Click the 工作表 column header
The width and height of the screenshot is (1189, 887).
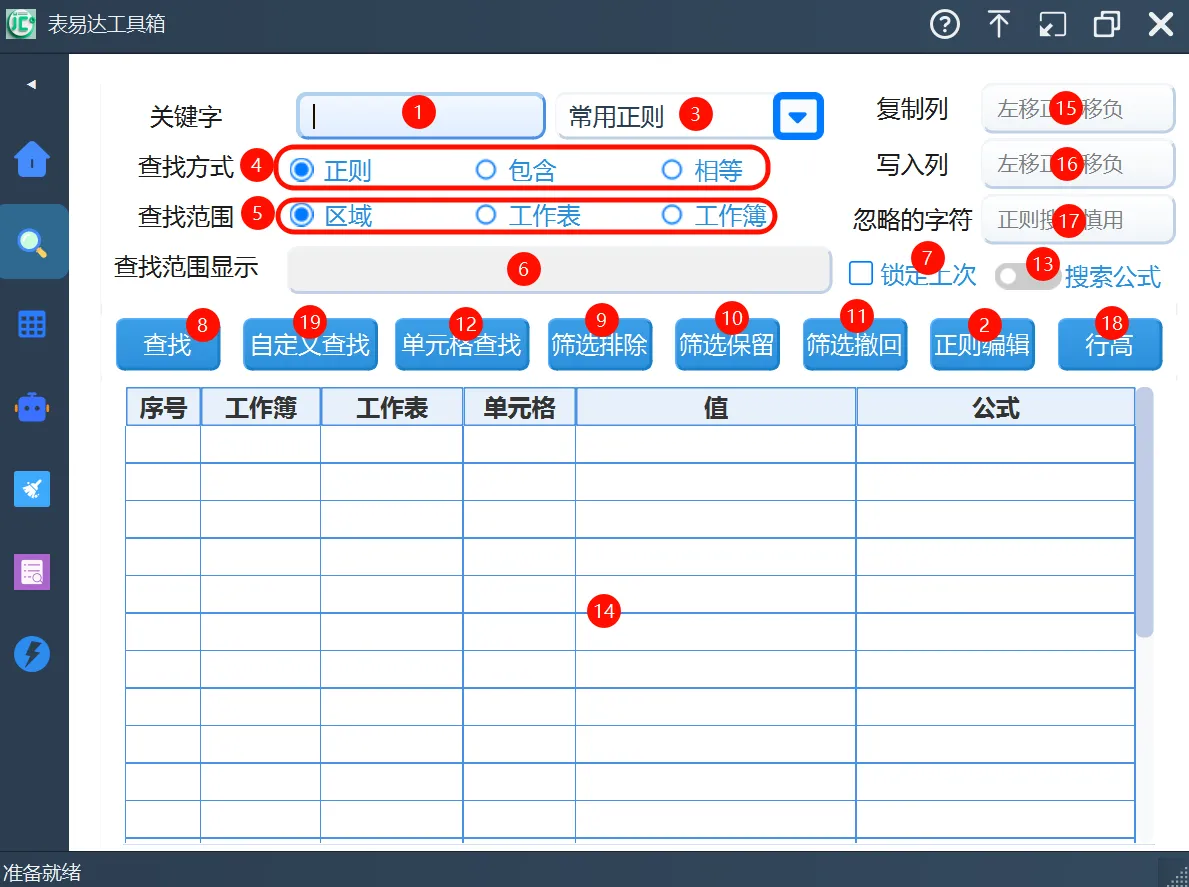tap(392, 407)
